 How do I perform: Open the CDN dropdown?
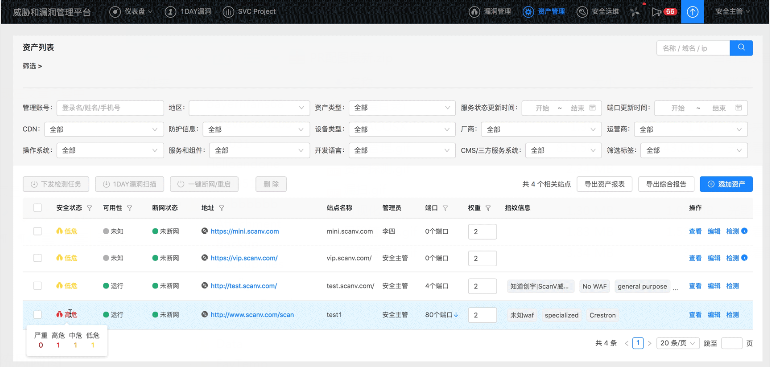pos(104,130)
